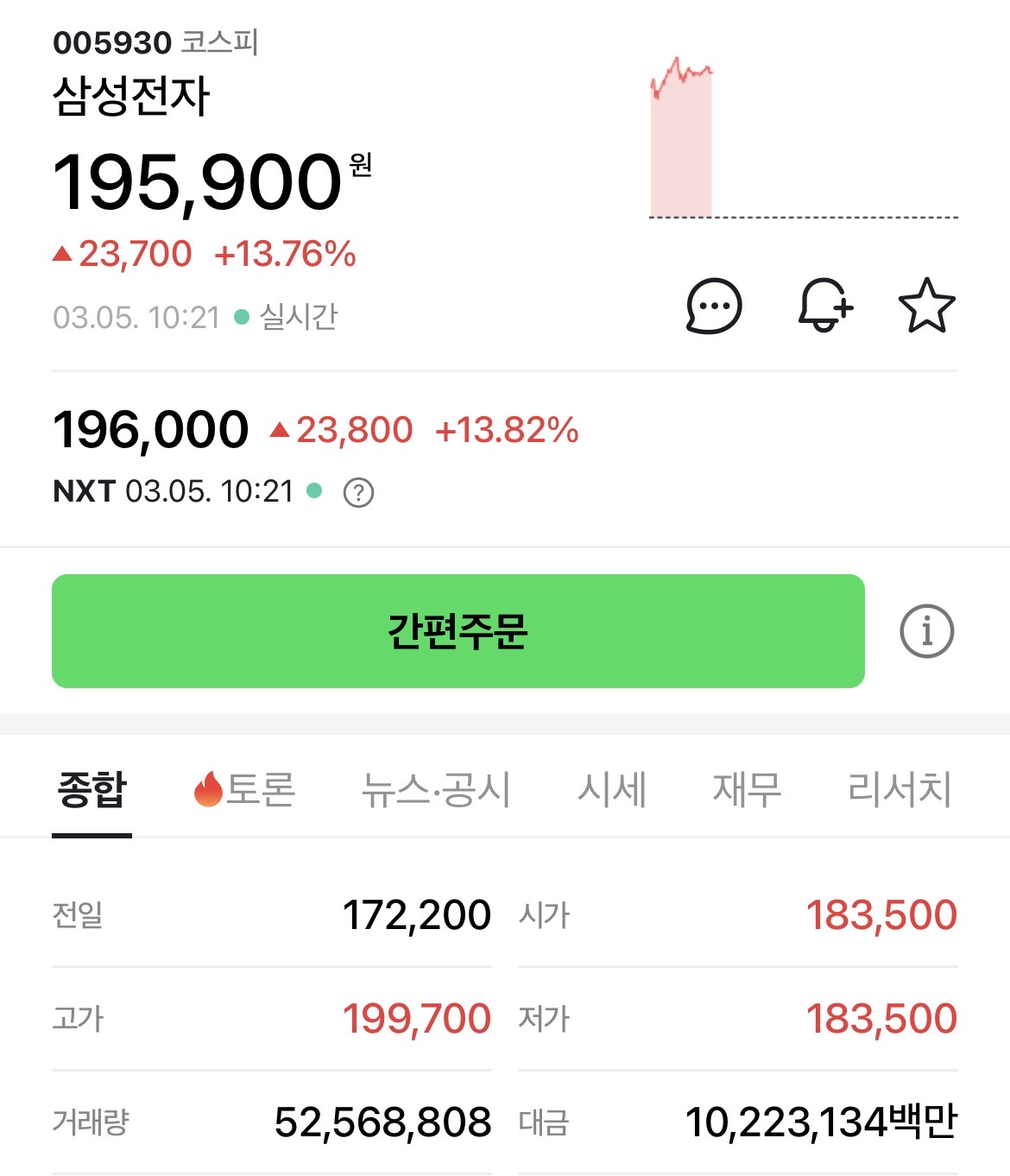This screenshot has width=1010, height=1176.
Task: Add a price alert with bell icon
Action: 824,305
